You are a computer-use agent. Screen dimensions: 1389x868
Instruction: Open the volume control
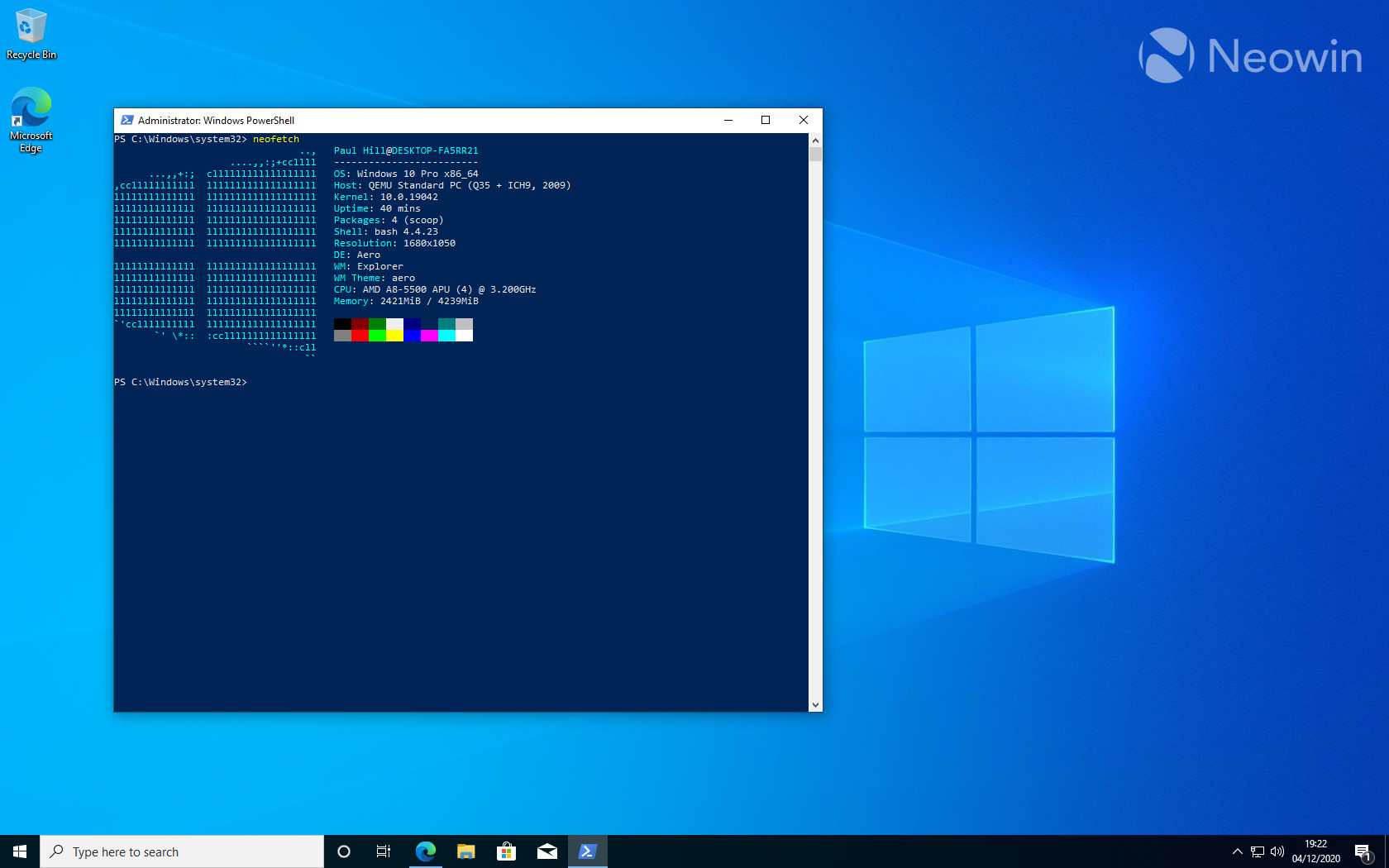coord(1277,851)
